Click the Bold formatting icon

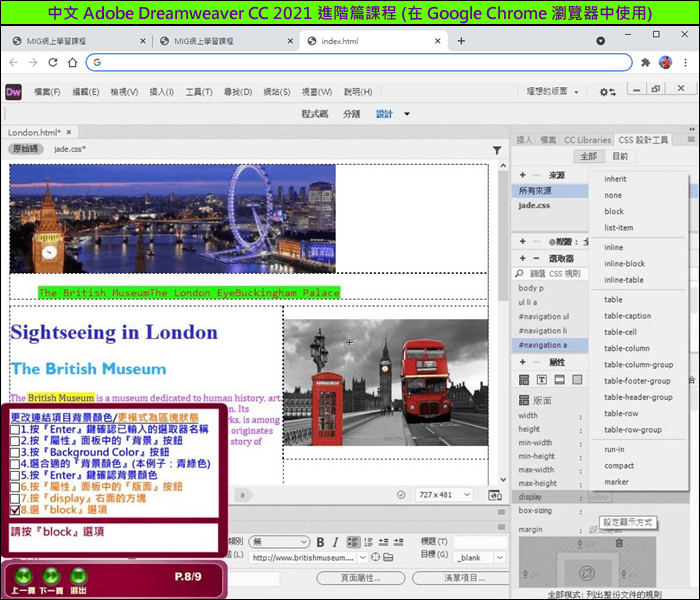[x=321, y=541]
